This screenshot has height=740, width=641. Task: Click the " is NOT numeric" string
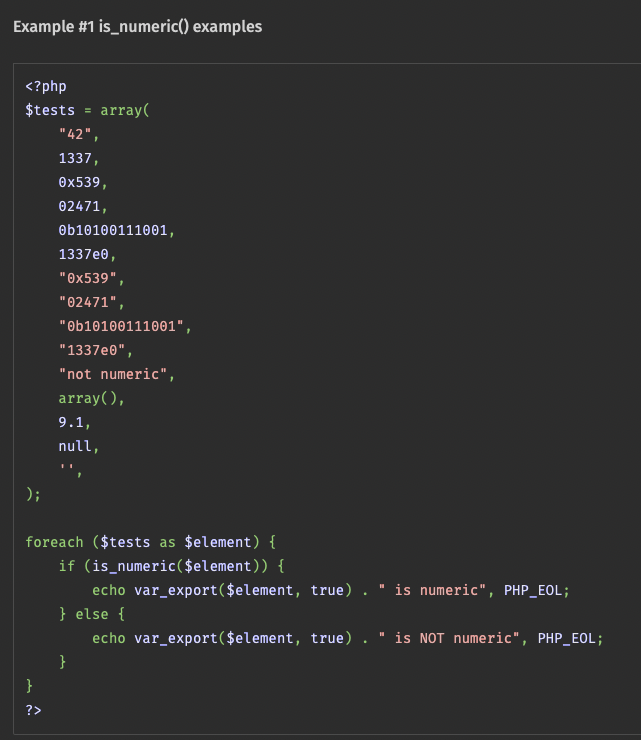[x=449, y=638]
